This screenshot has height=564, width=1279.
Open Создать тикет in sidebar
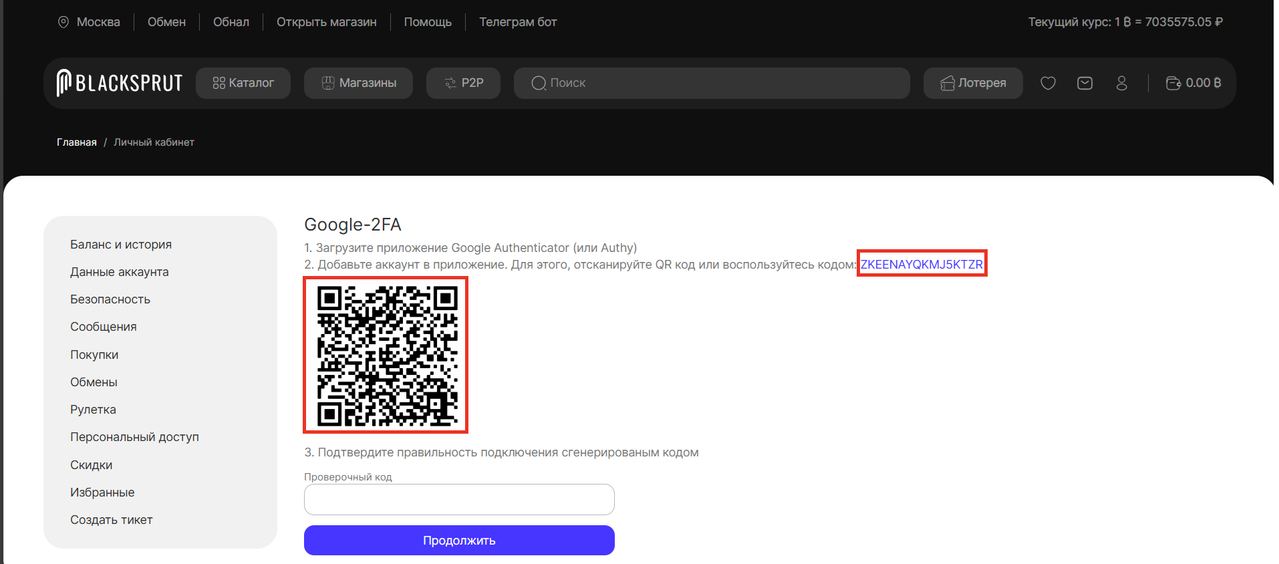(x=111, y=520)
